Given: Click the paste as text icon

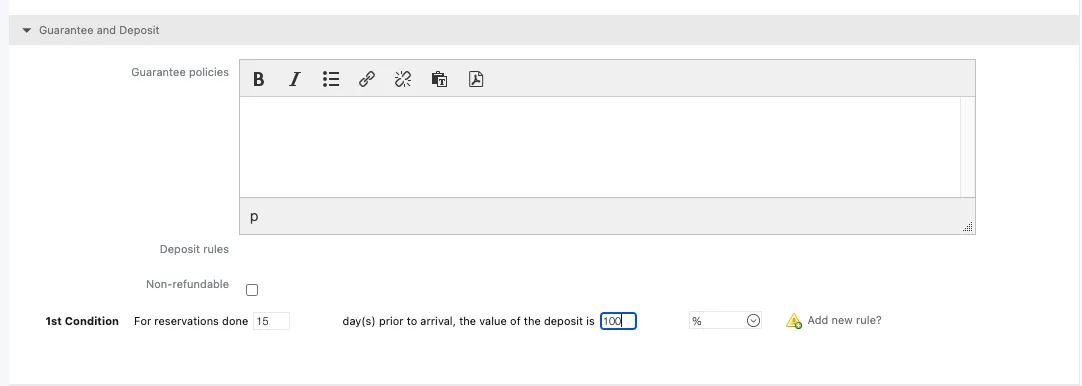Looking at the screenshot, I should click(x=440, y=79).
